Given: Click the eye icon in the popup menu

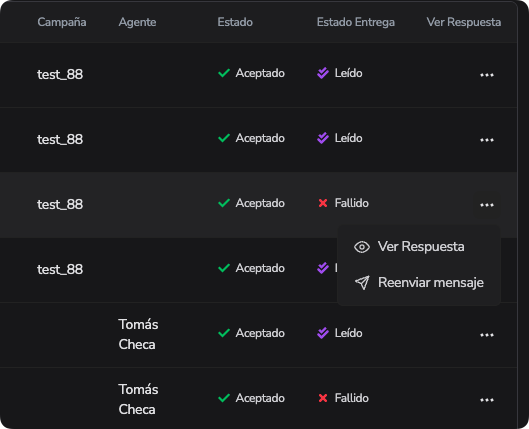Looking at the screenshot, I should [362, 247].
